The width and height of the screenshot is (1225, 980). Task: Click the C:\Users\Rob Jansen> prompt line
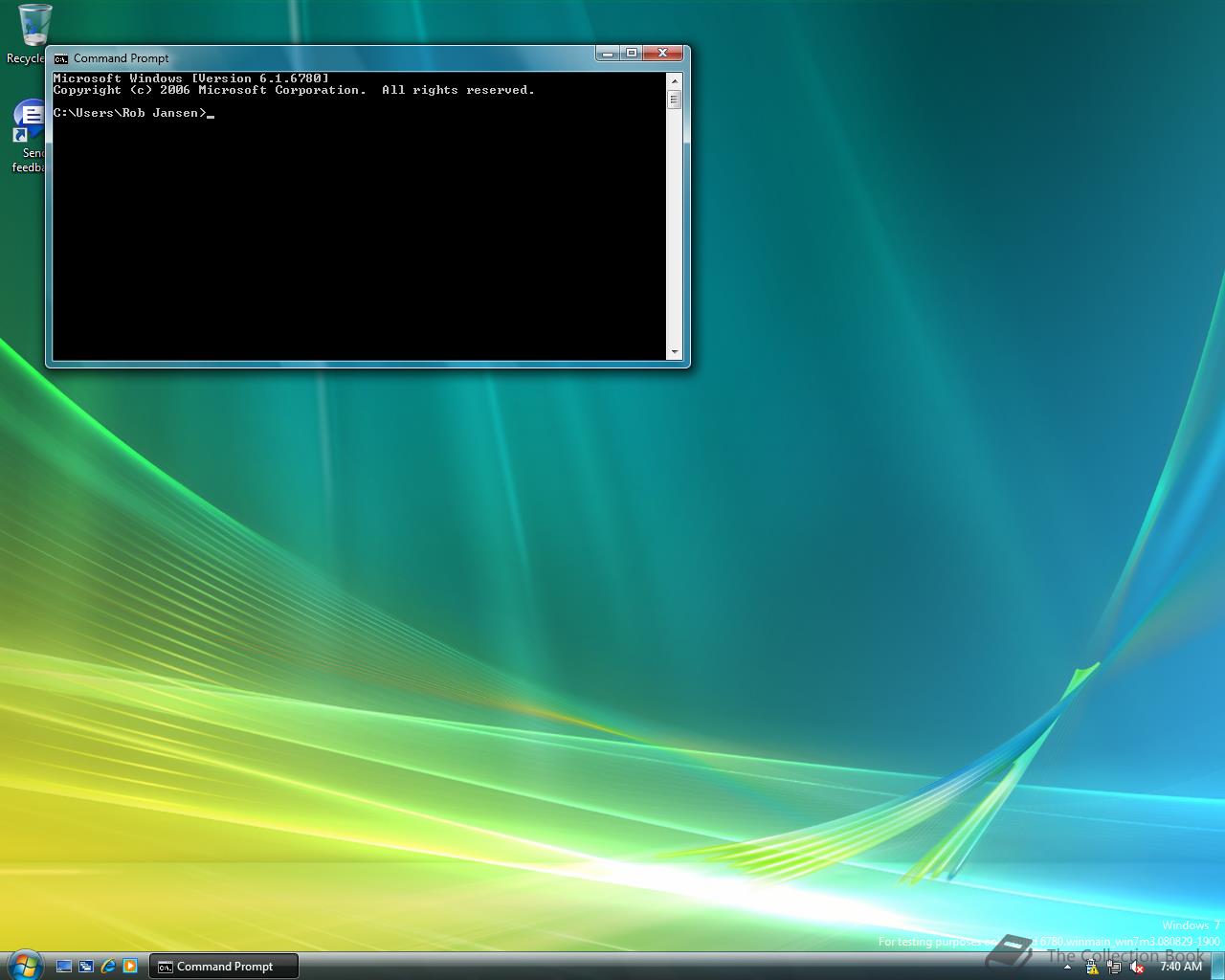click(130, 113)
